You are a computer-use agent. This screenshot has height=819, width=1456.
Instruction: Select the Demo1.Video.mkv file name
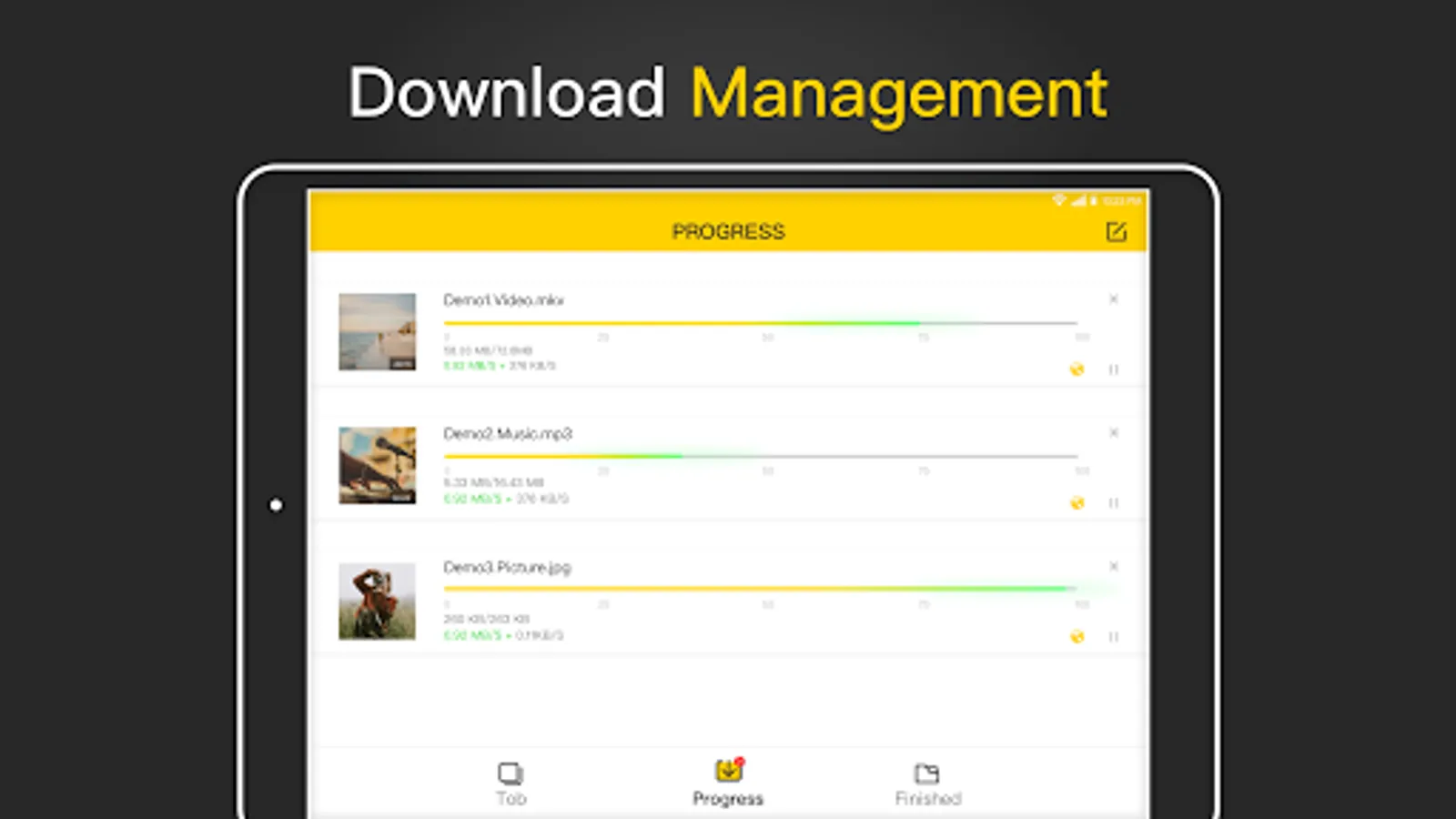tap(503, 299)
